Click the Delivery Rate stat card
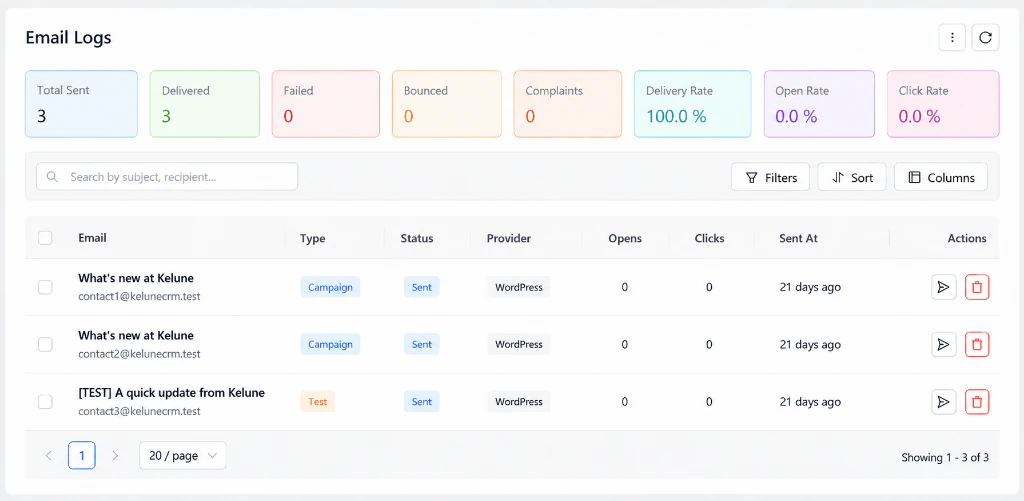1024x501 pixels. (693, 104)
